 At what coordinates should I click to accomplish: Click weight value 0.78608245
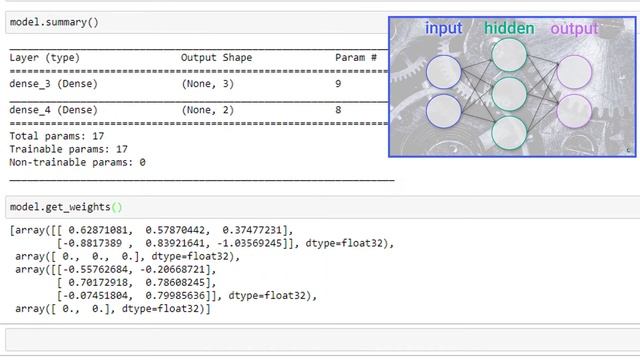[175, 282]
